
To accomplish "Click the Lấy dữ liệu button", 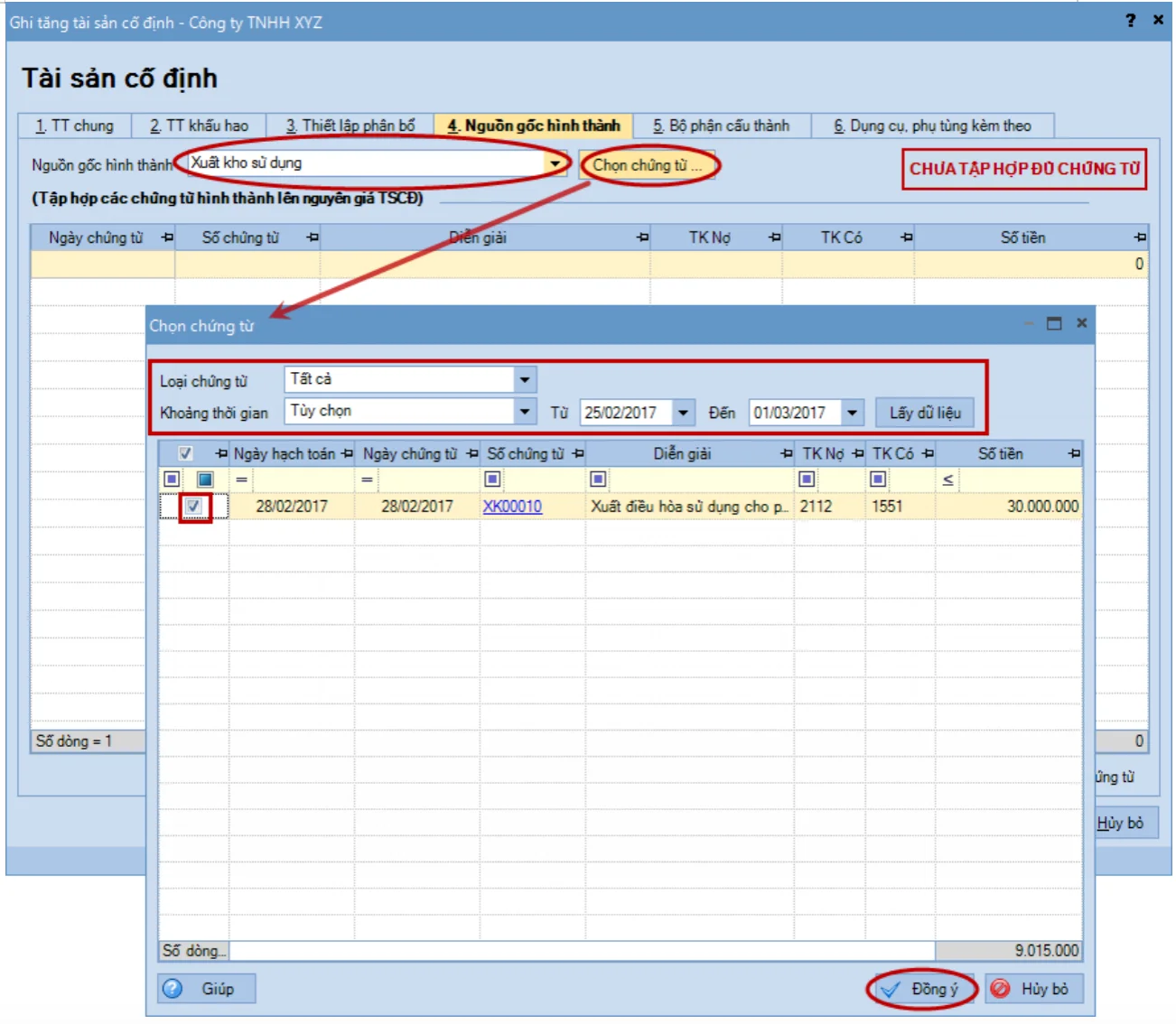I will tap(925, 413).
